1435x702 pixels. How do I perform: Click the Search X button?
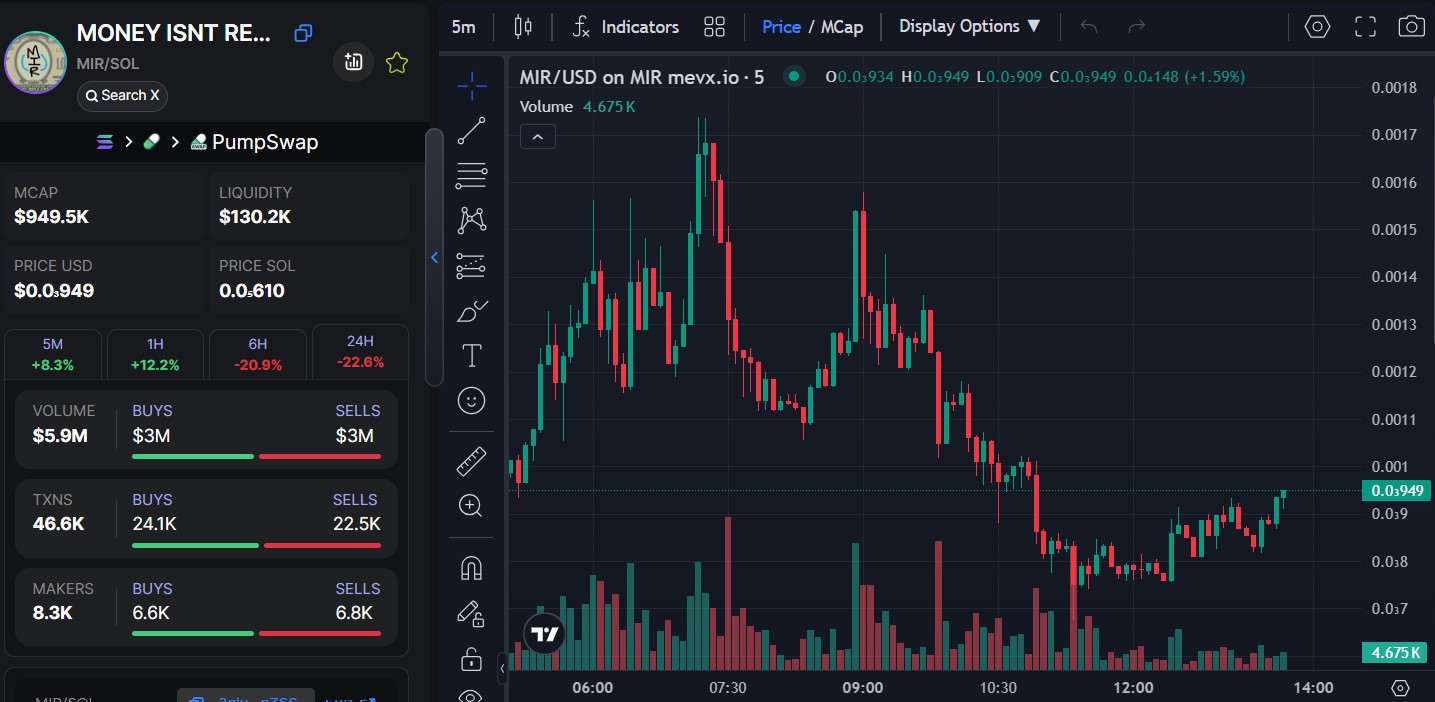(x=122, y=96)
